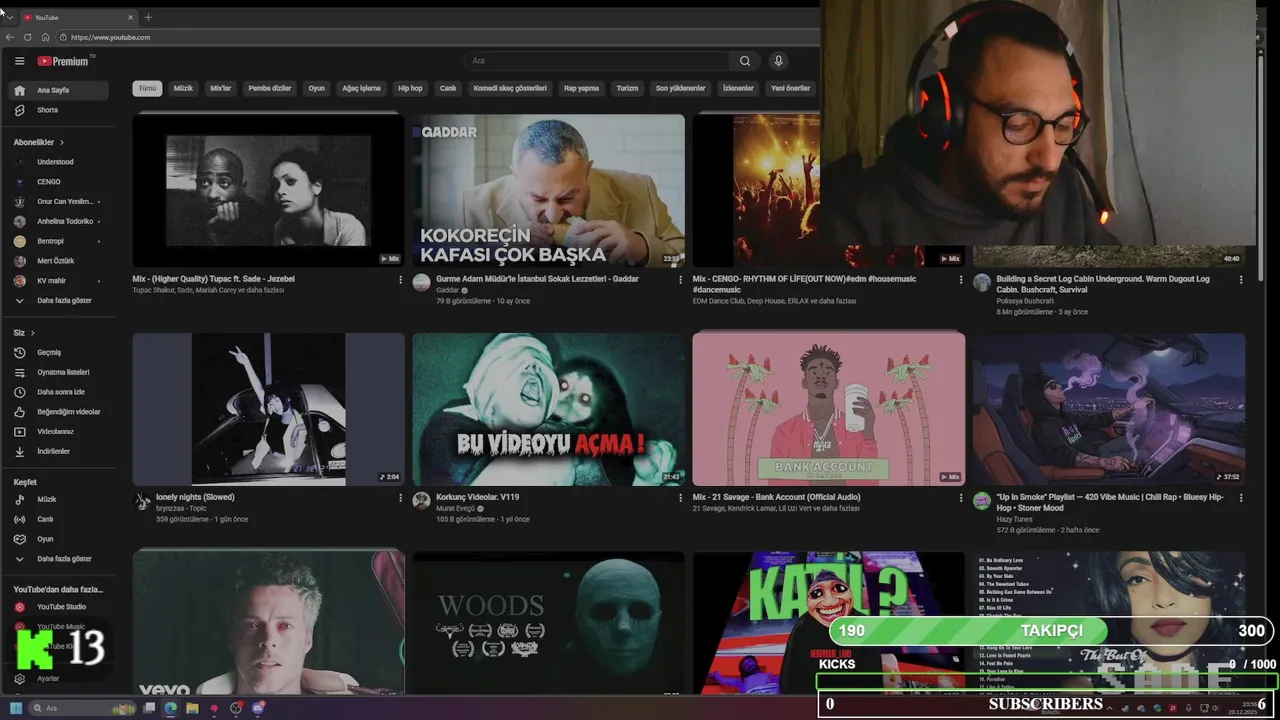Open Windows Start menu

16,708
